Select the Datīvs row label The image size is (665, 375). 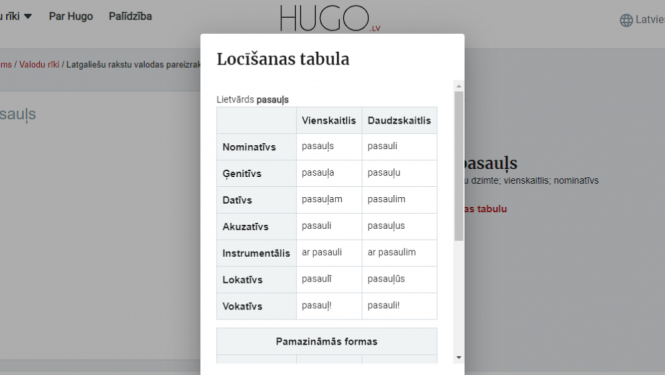click(x=256, y=200)
